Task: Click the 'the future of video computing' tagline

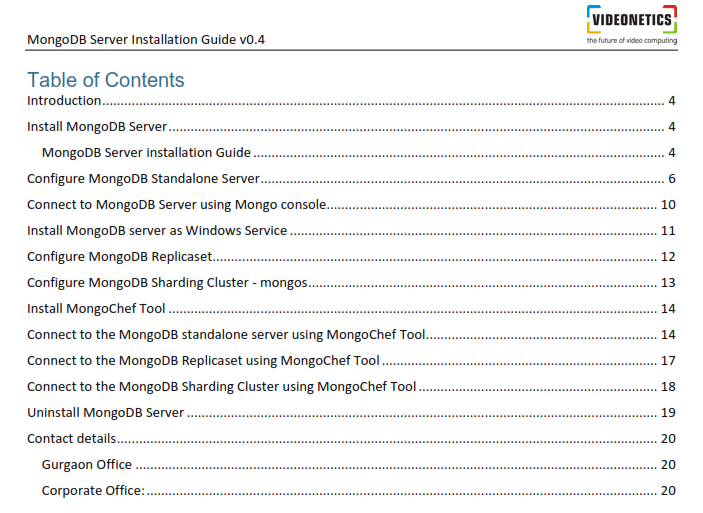Action: pyautogui.click(x=632, y=40)
